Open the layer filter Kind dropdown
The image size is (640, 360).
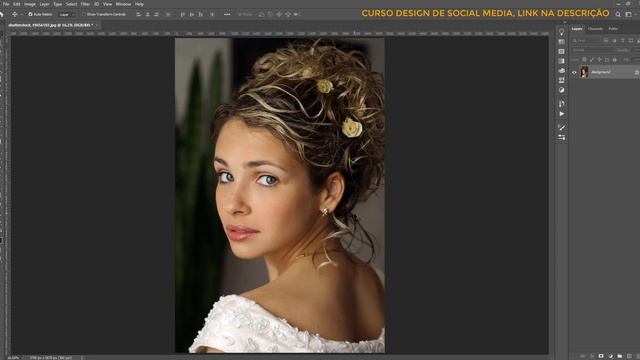click(x=587, y=40)
